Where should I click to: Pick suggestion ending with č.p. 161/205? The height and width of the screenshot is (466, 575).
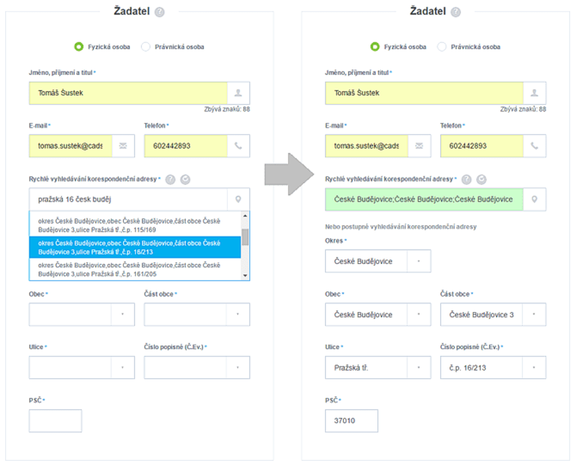pyautogui.click(x=135, y=269)
